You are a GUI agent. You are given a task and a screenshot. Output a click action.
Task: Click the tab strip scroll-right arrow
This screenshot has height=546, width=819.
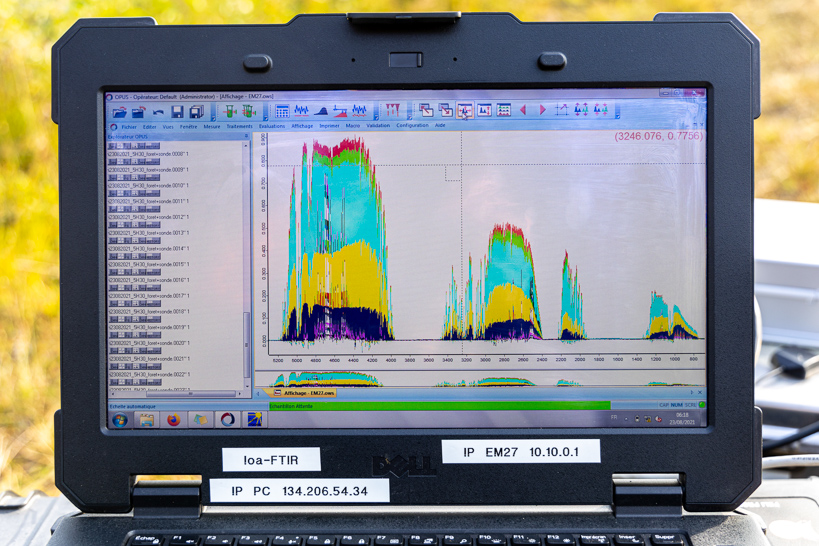(x=692, y=392)
